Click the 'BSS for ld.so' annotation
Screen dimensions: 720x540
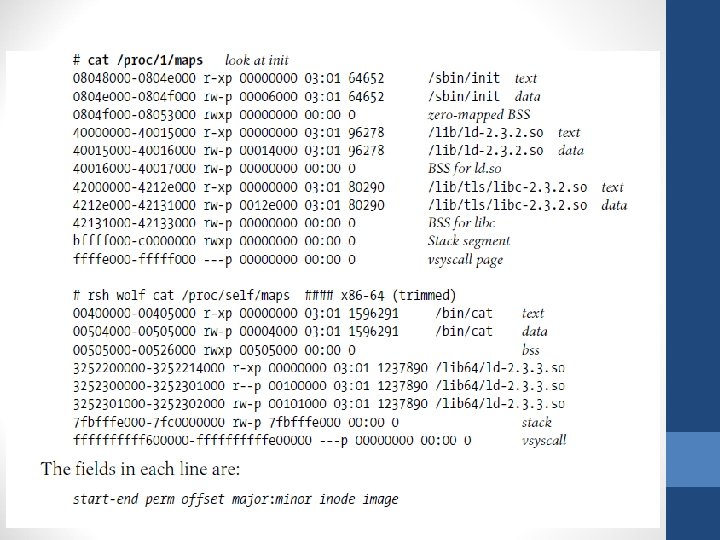click(x=464, y=169)
